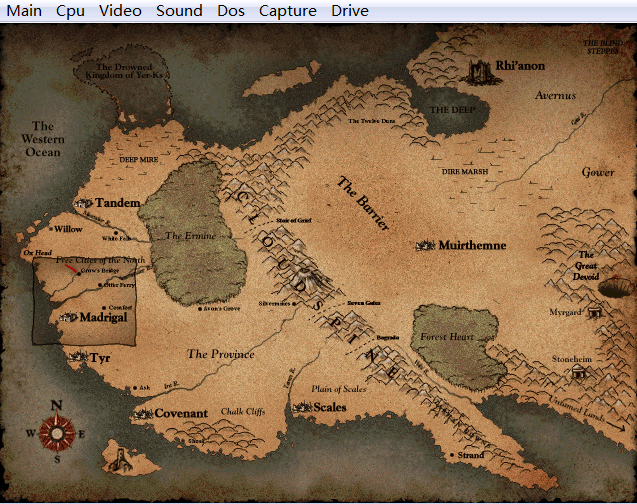
Task: Click the "The Ermine" forest label
Action: pyautogui.click(x=190, y=236)
